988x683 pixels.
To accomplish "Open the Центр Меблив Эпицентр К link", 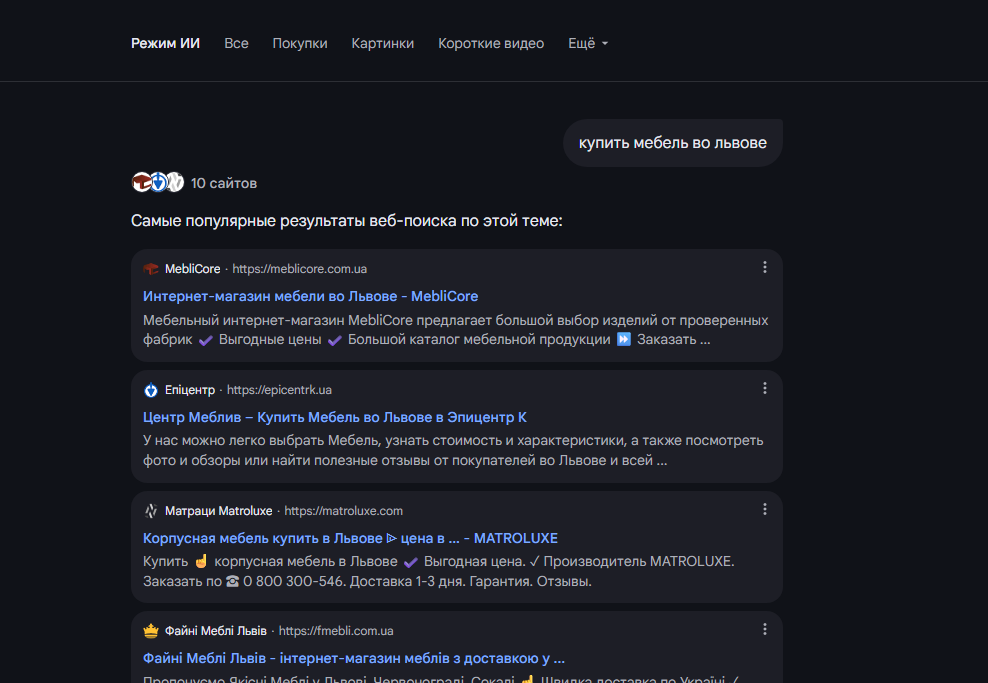I will point(334,417).
